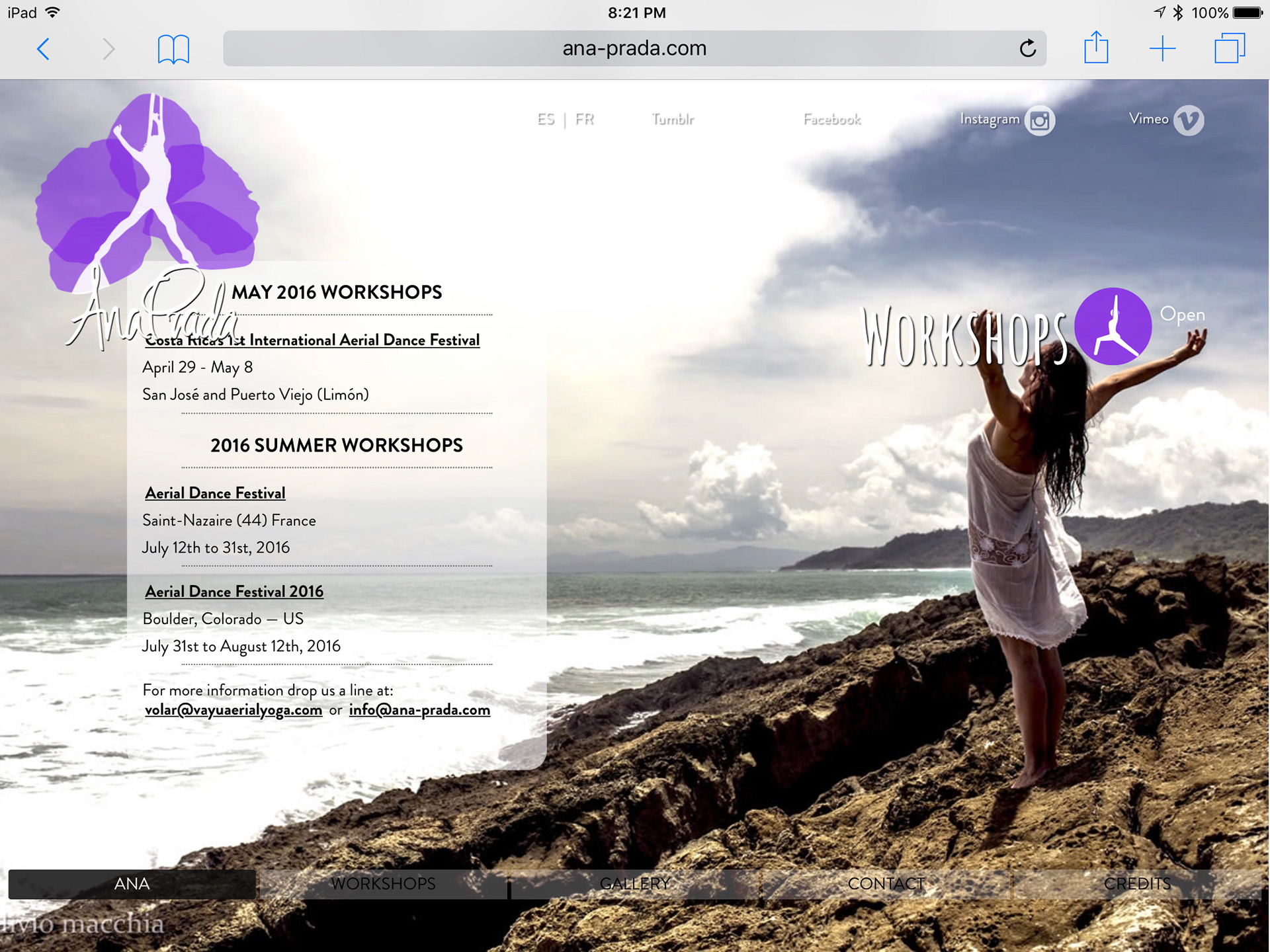Open the Vimeo logo icon
This screenshot has height=952, width=1270.
click(1189, 120)
